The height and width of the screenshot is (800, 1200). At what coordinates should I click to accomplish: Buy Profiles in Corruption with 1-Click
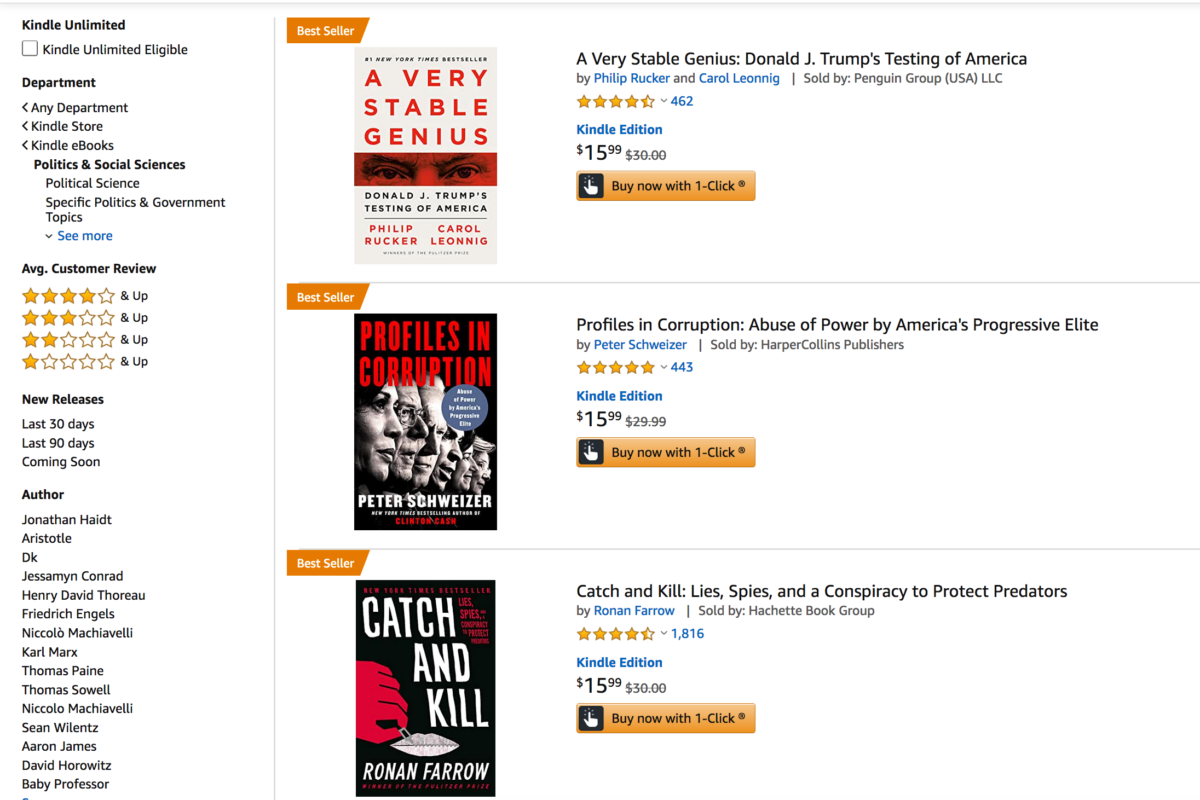(665, 452)
